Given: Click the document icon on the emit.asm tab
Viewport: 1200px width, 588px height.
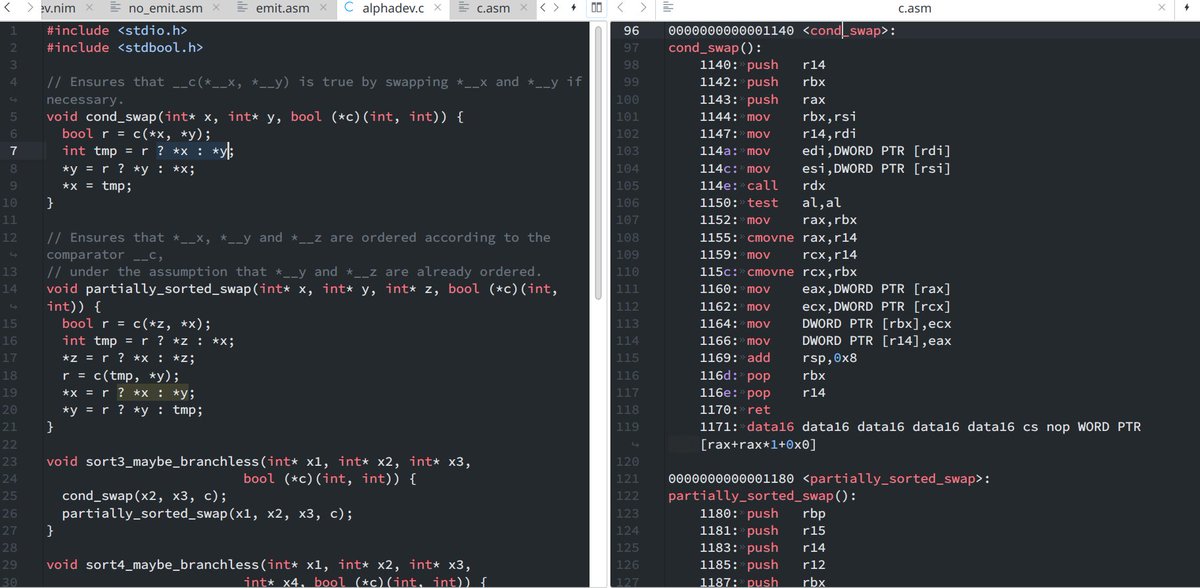Looking at the screenshot, I should [241, 7].
